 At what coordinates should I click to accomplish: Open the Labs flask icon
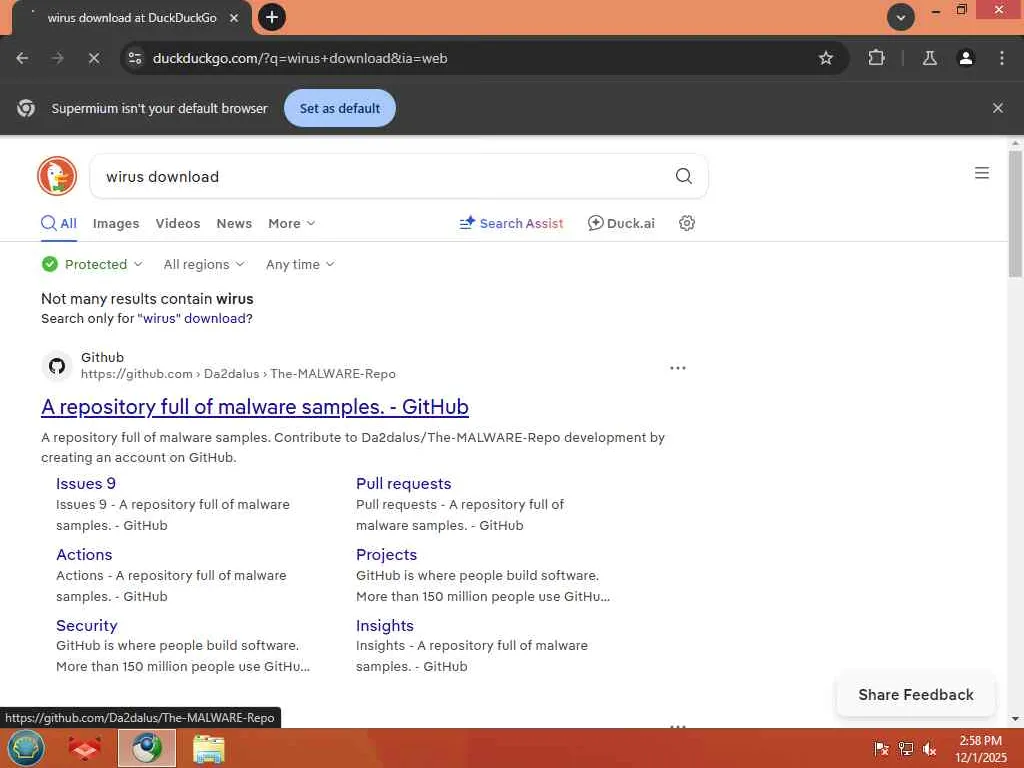tap(929, 58)
